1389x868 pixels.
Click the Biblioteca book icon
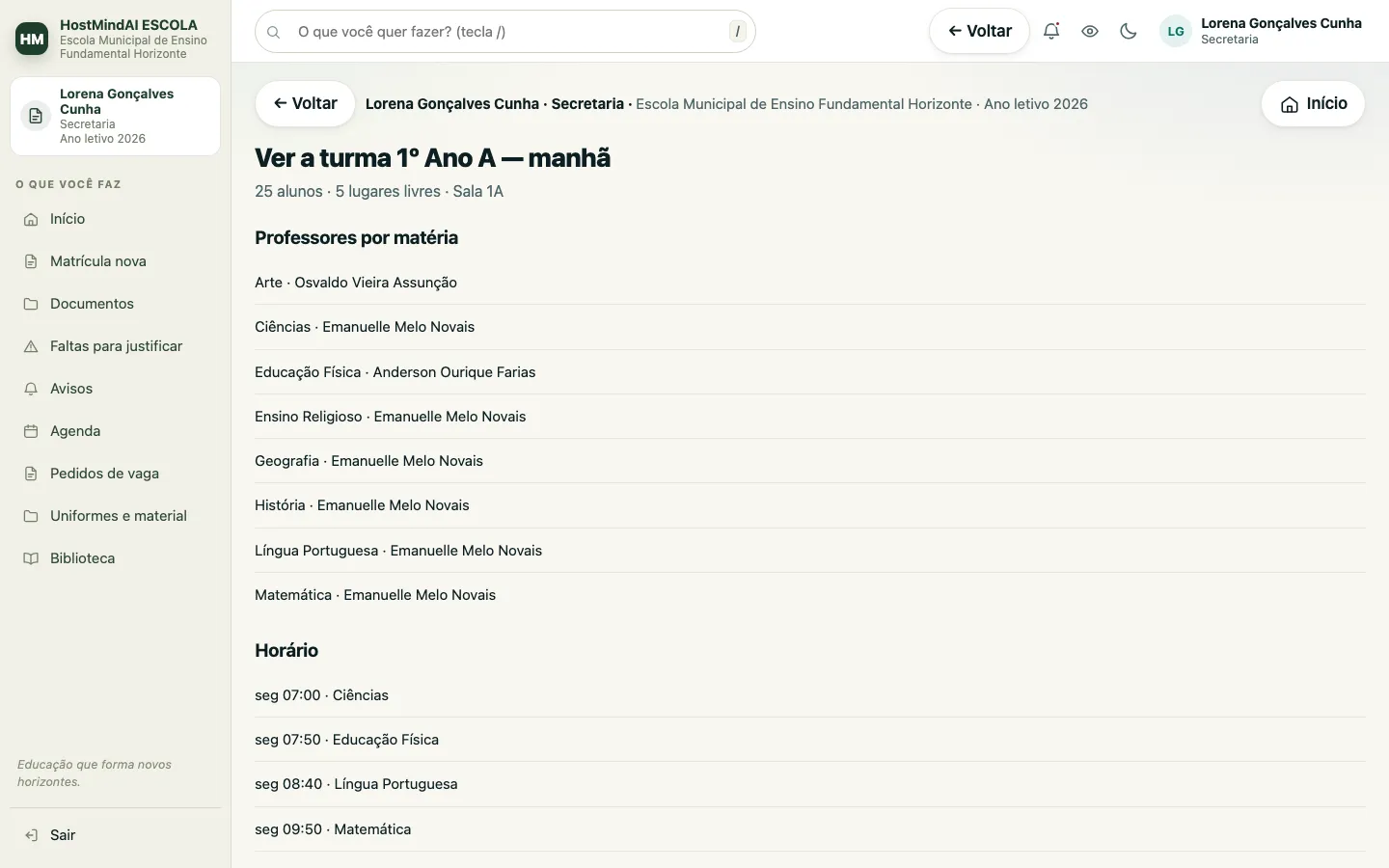coord(31,558)
